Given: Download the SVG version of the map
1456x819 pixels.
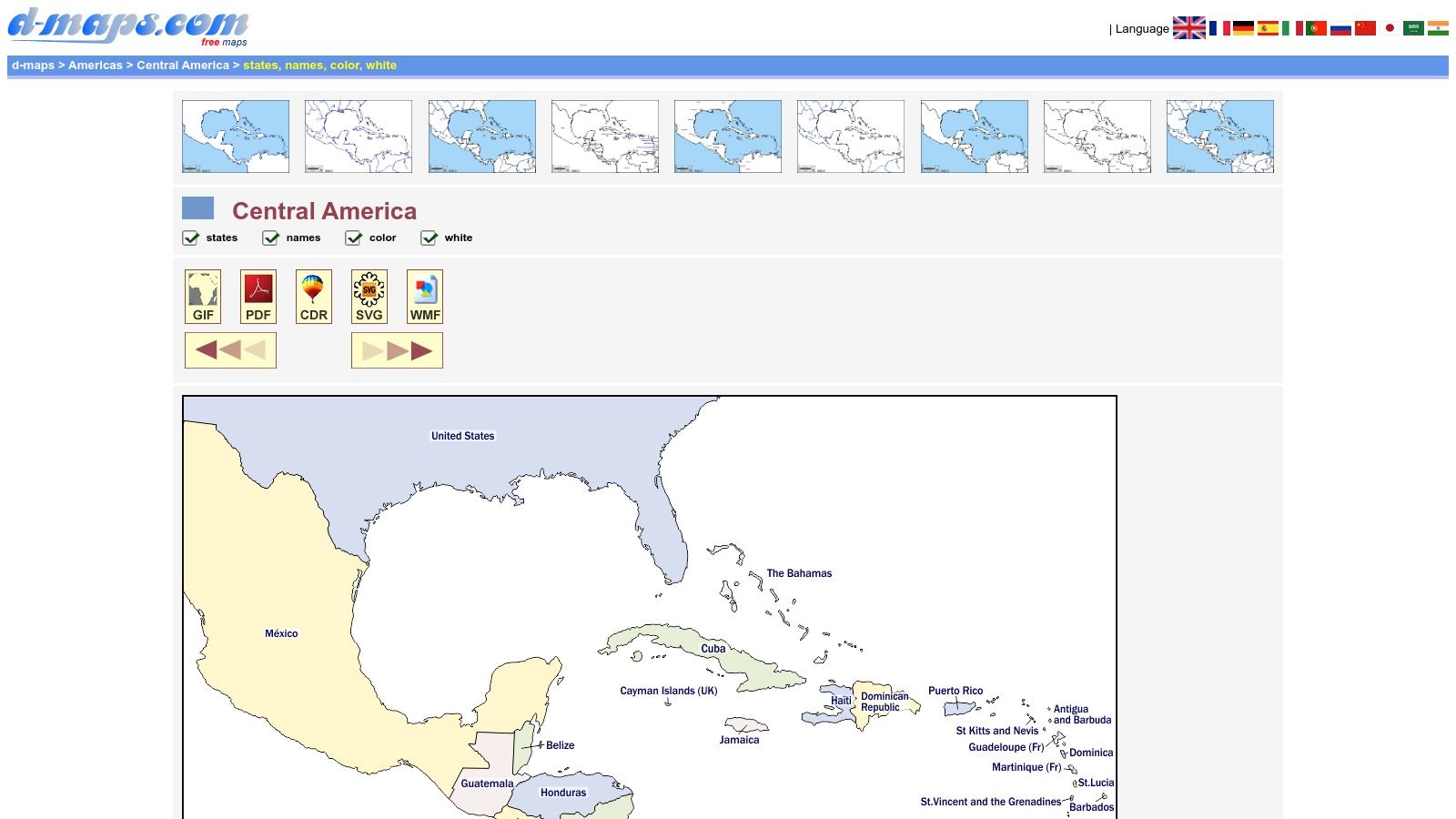Looking at the screenshot, I should point(369,296).
